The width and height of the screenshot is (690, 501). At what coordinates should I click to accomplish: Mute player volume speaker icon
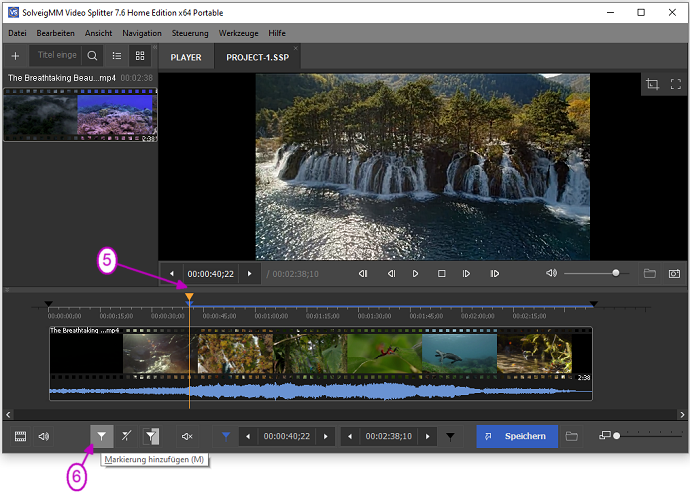coord(551,273)
